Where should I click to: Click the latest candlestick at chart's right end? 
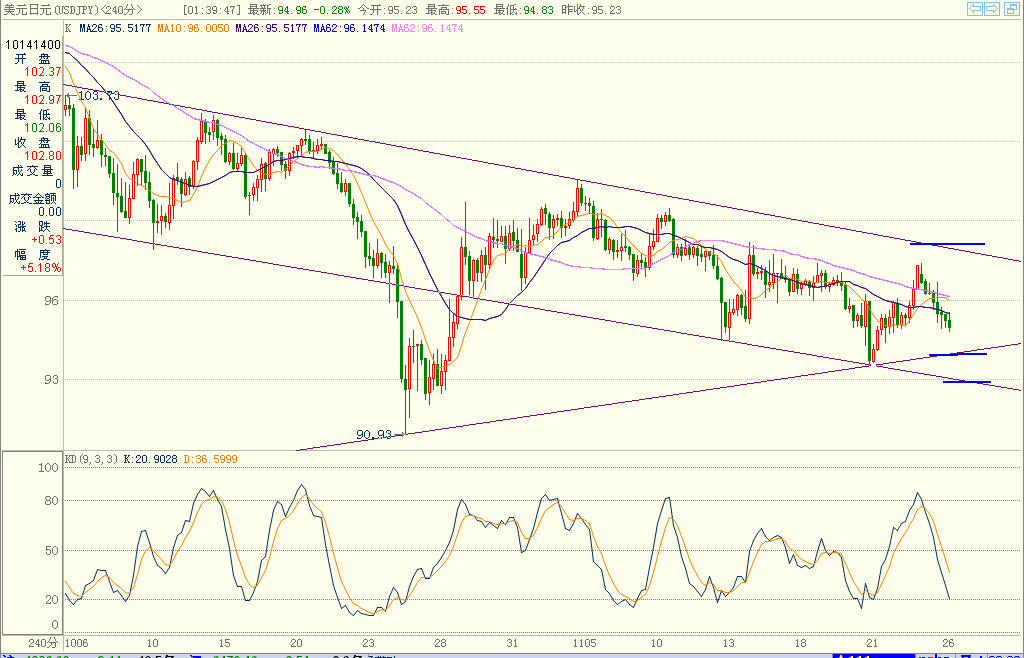tap(949, 321)
